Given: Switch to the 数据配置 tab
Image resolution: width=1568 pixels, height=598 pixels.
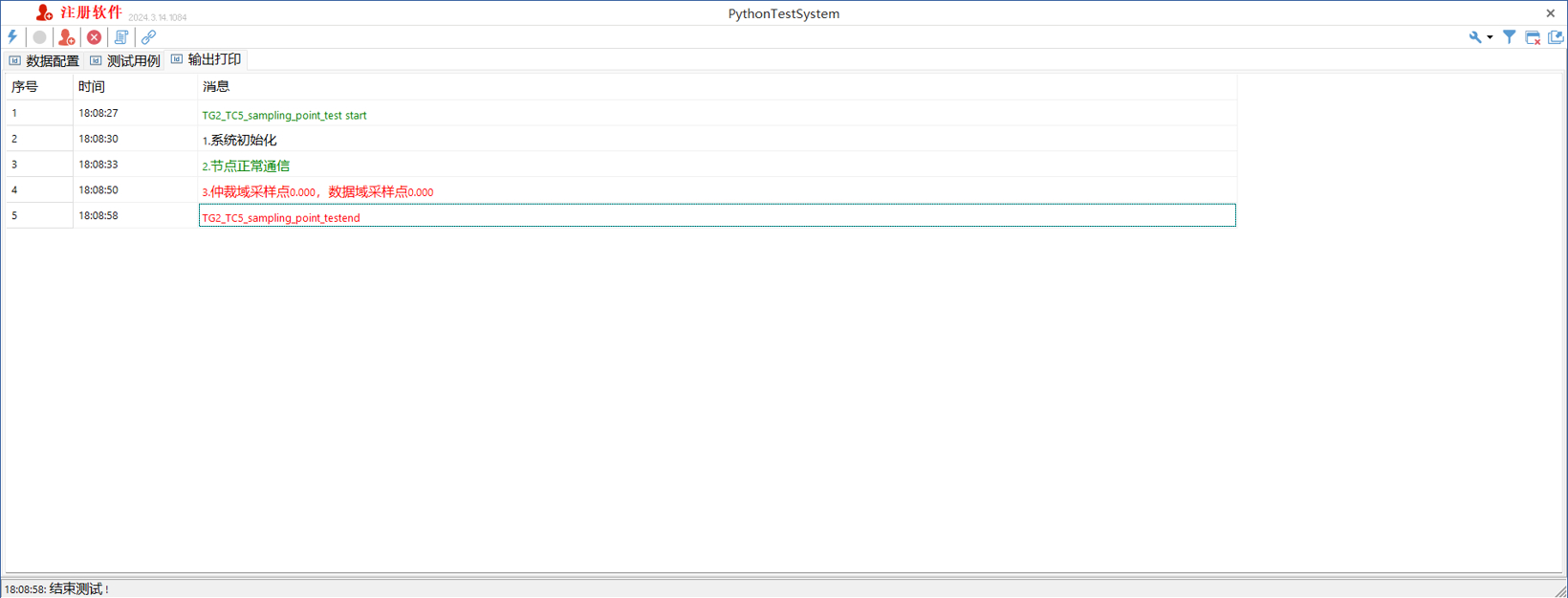Looking at the screenshot, I should (x=44, y=60).
